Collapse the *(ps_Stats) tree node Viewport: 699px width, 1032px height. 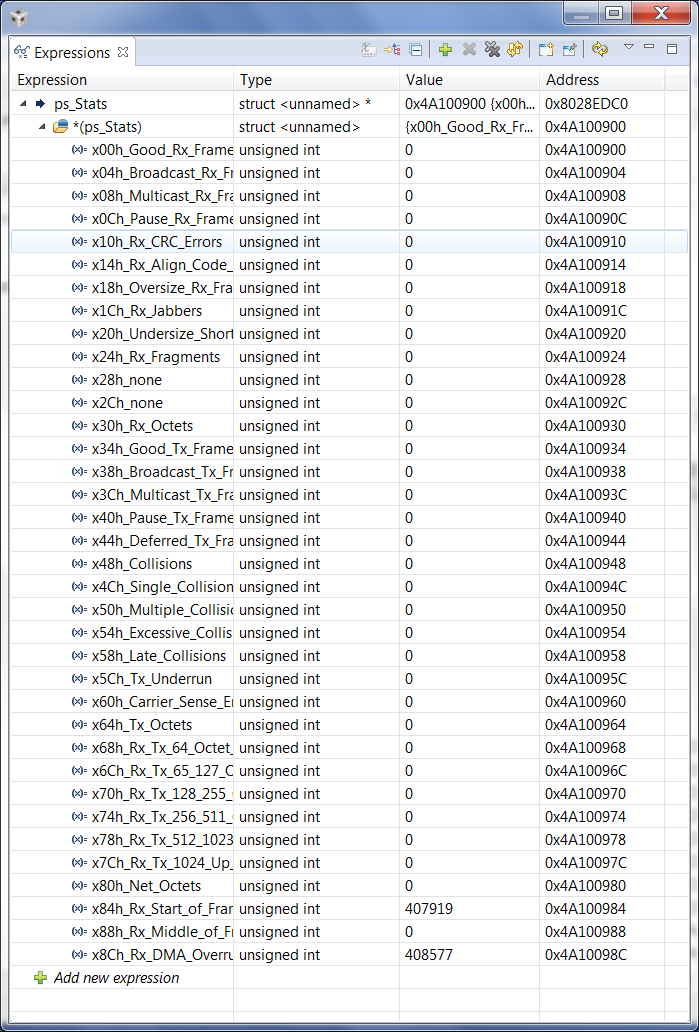[x=42, y=126]
